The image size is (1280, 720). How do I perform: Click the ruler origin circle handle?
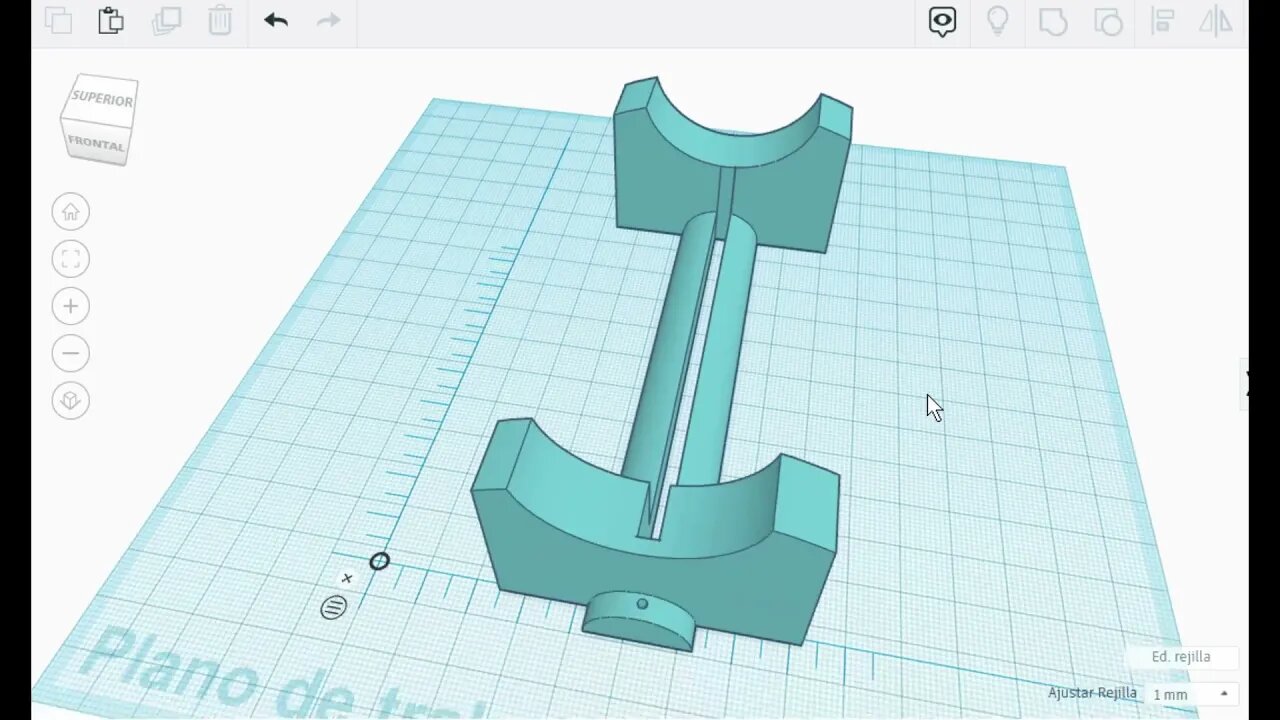[x=379, y=562]
